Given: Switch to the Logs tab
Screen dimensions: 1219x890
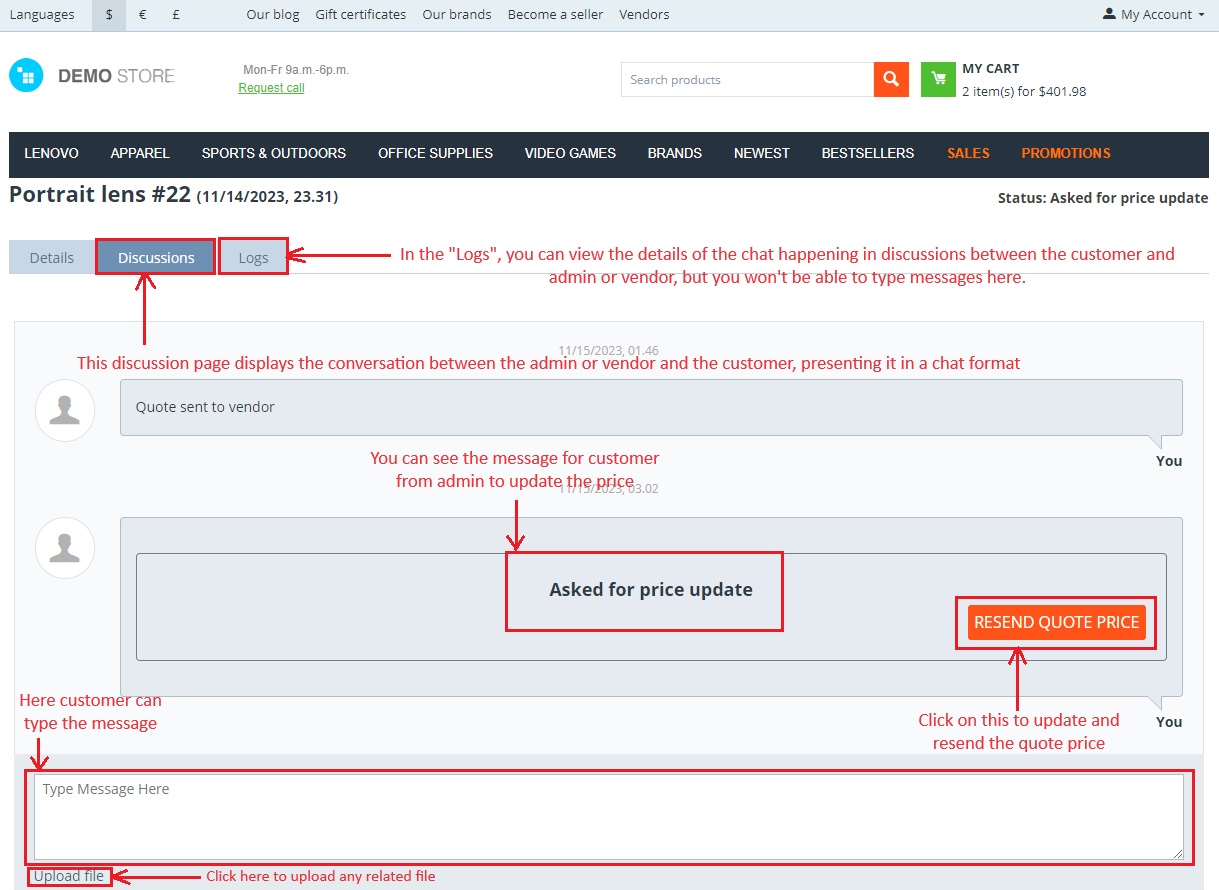Looking at the screenshot, I should [x=253, y=257].
